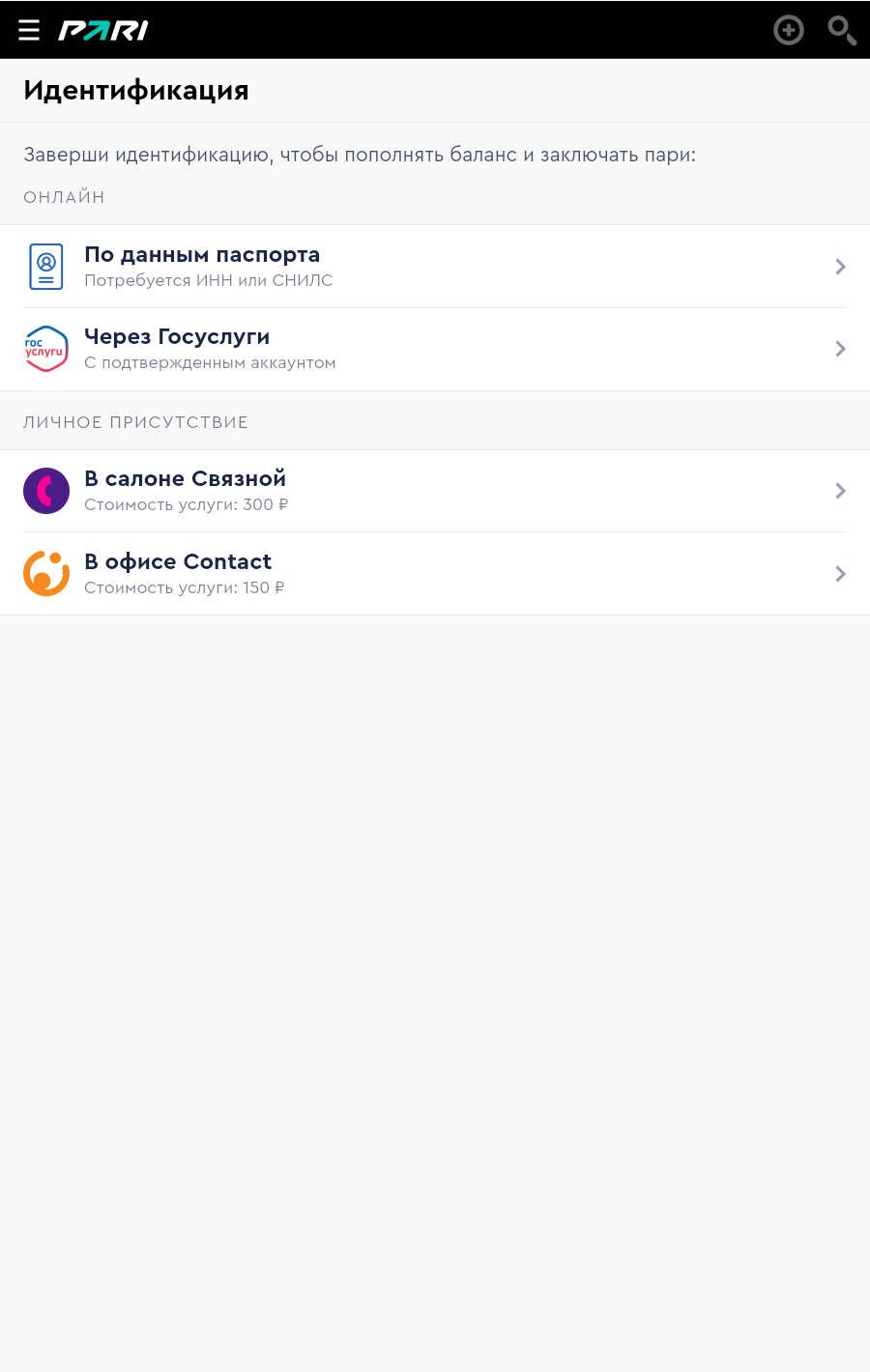
Task: Click the orange Contact logo
Action: (46, 573)
